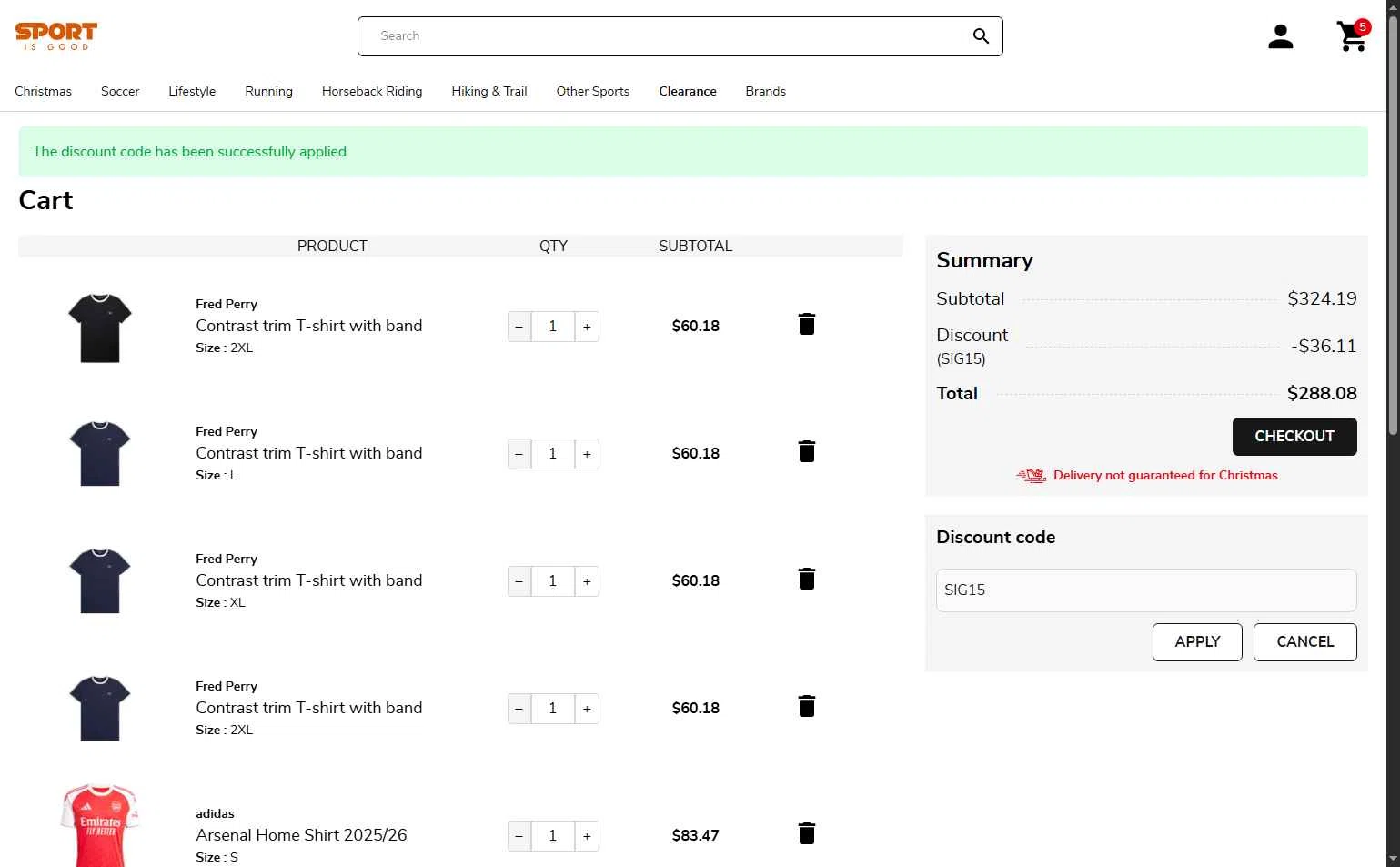Screen dimensions: 1400x867
Task: Focus the search box
Action: click(x=680, y=36)
